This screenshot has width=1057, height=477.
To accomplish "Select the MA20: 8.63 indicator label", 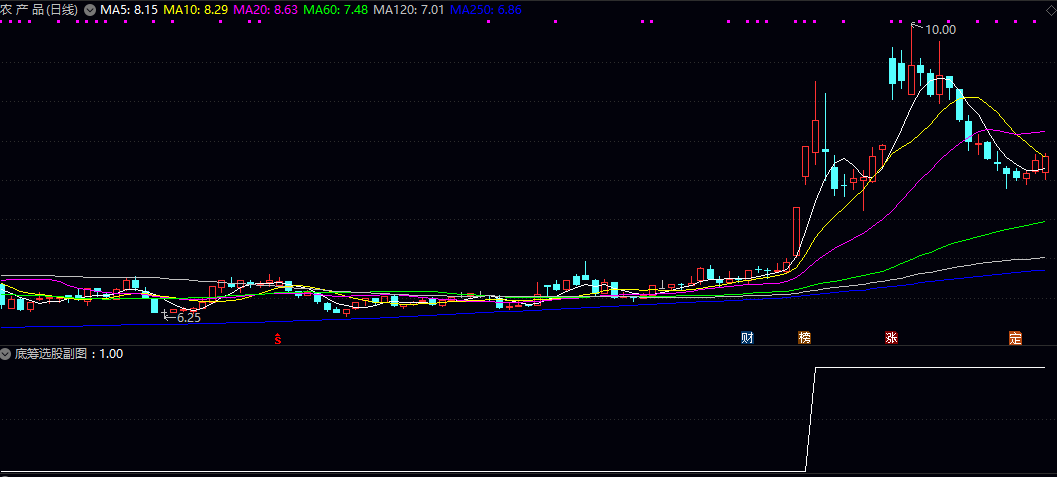I will 266,11.
